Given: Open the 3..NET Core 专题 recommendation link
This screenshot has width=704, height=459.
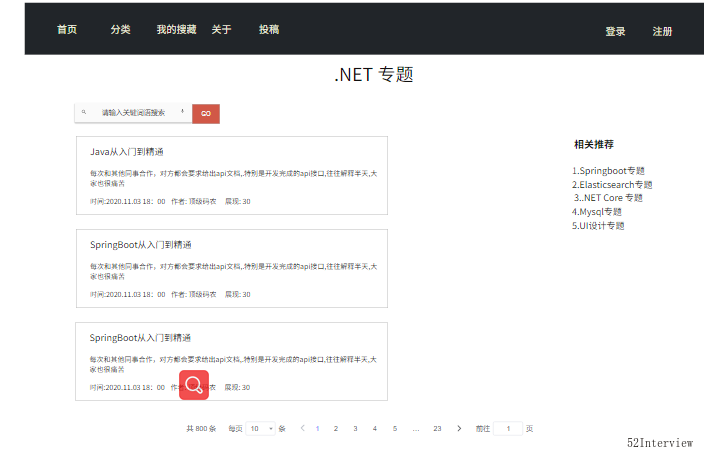Looking at the screenshot, I should click(x=608, y=198).
